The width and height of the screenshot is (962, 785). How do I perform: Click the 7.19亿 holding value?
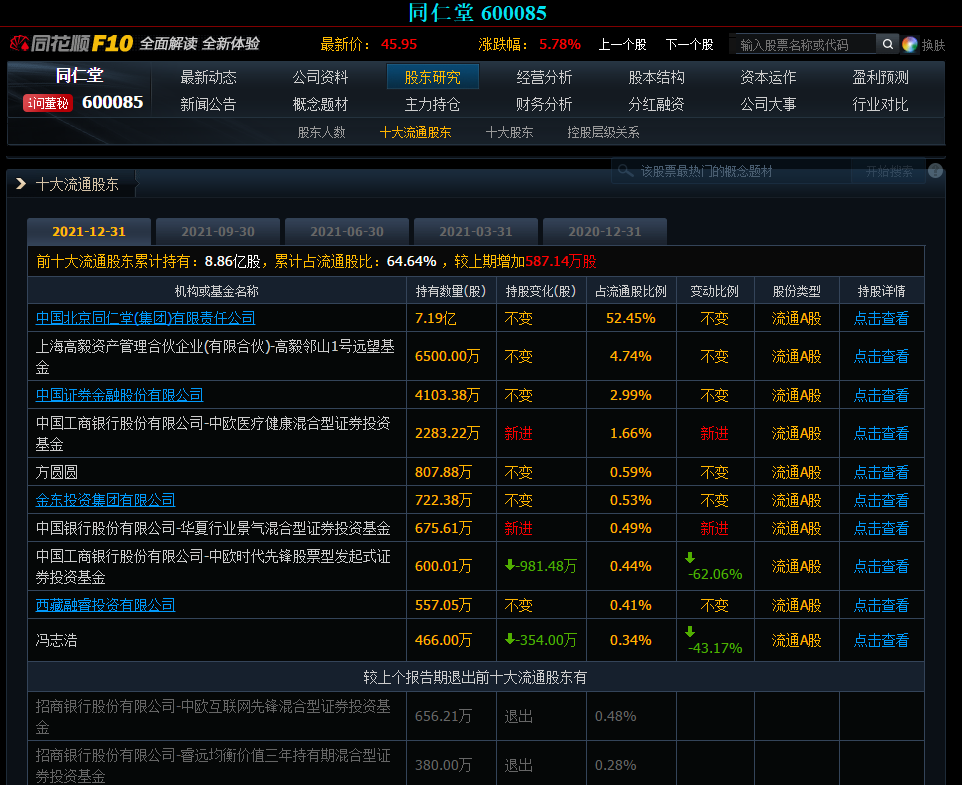click(436, 318)
